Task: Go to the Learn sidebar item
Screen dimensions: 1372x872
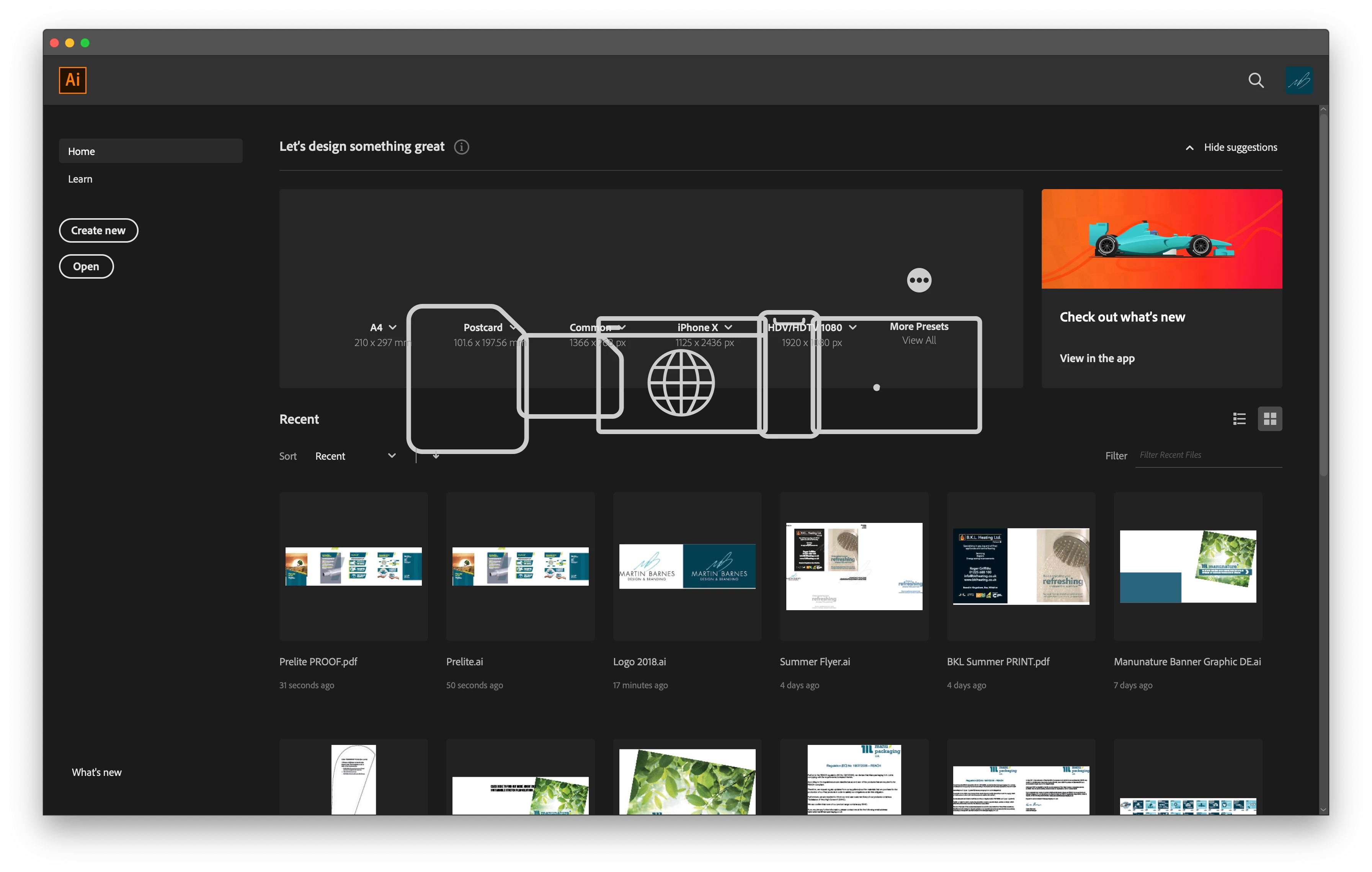Action: [80, 179]
